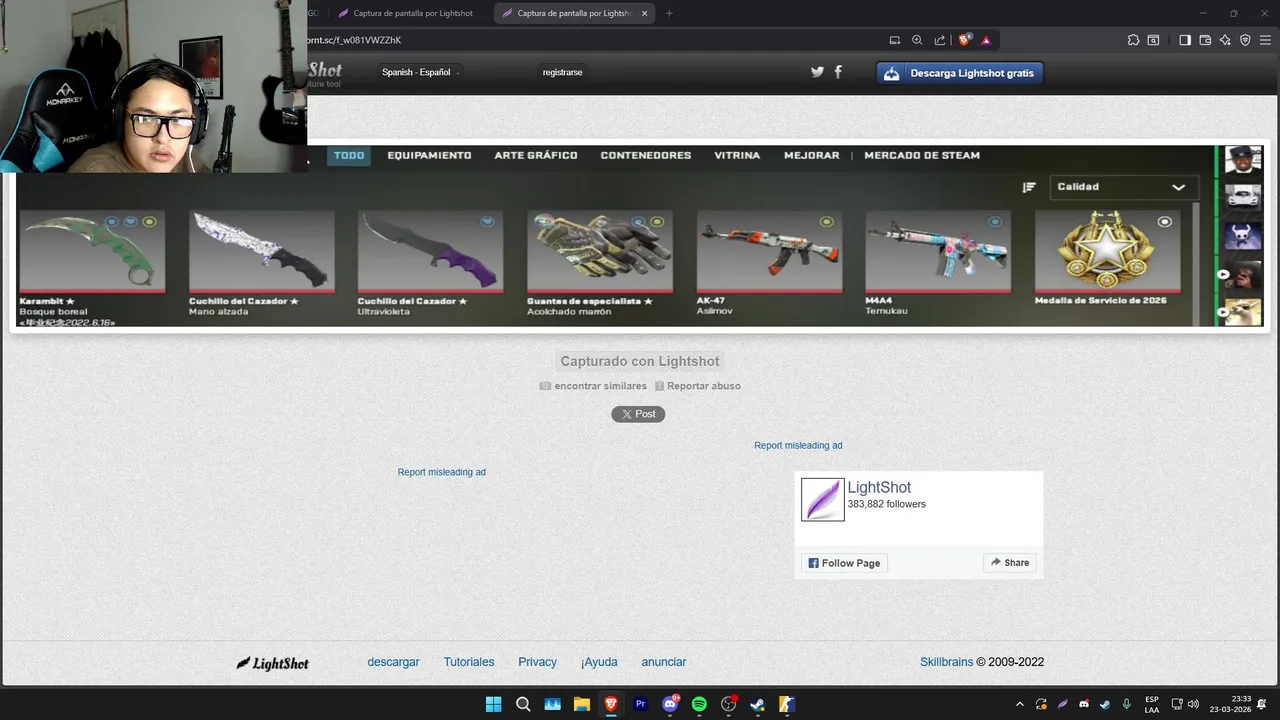Click the volume speaker icon in tray

[1193, 704]
